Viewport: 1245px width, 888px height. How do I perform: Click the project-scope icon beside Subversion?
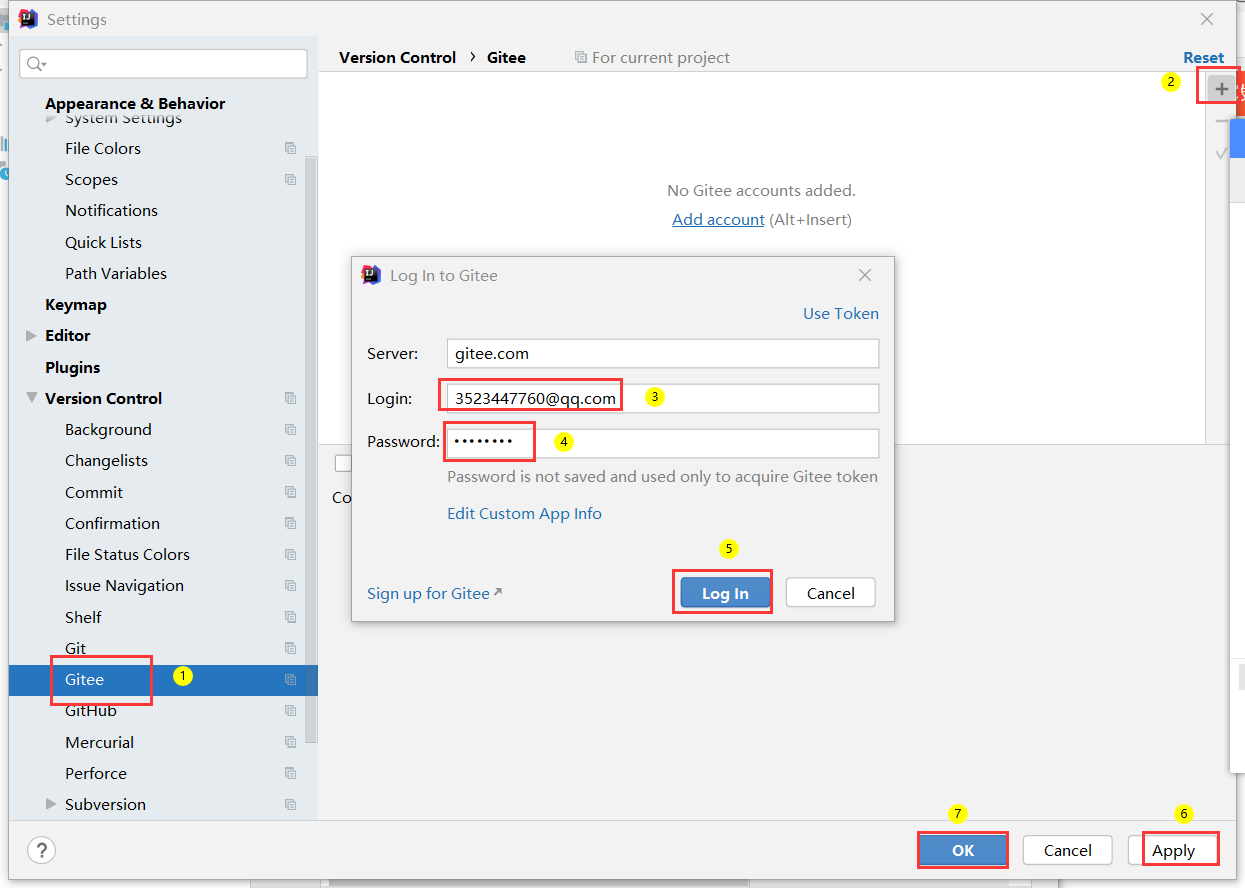click(290, 805)
